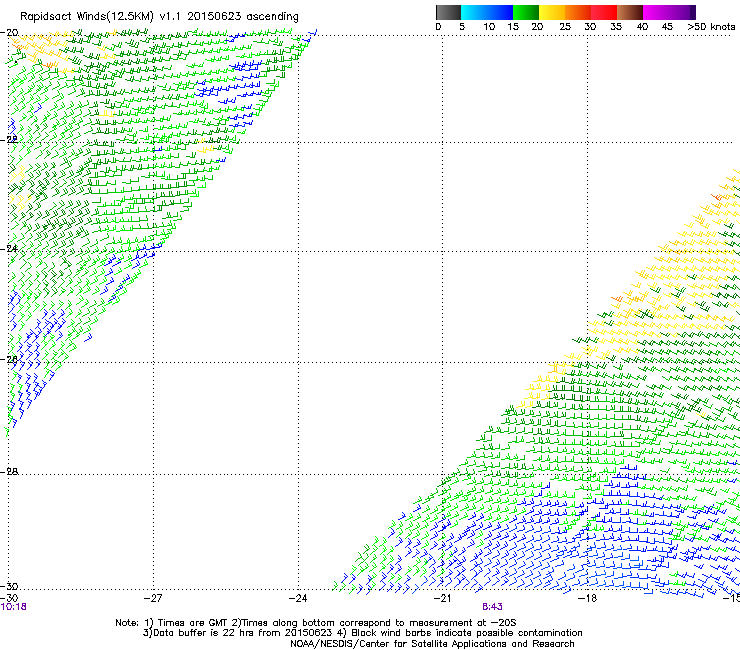740x650 pixels.
Task: Pick the yellow 20-25 knots legend color
Action: pyautogui.click(x=552, y=12)
